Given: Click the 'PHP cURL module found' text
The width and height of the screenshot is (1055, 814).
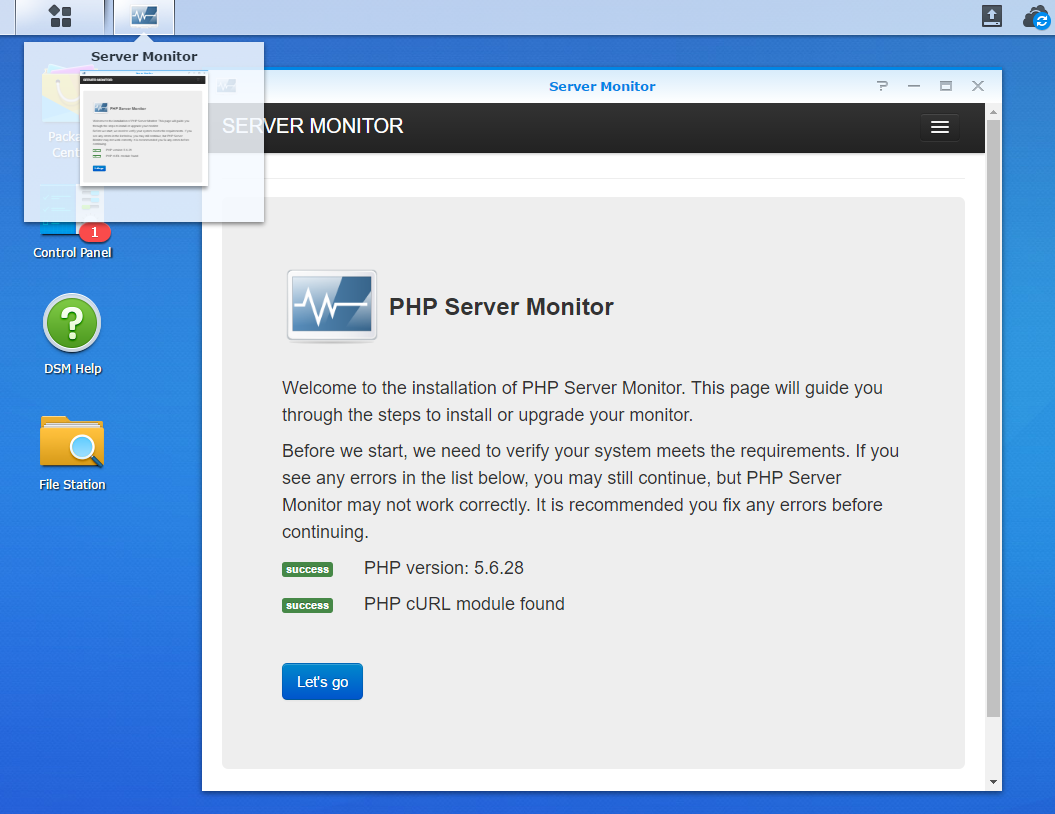Looking at the screenshot, I should (x=464, y=604).
